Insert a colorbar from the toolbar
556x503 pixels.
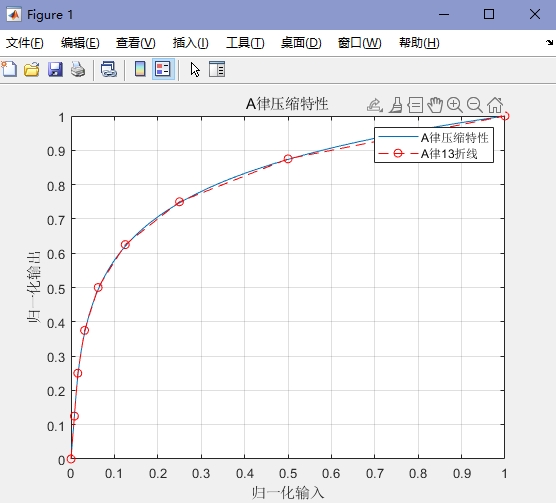pos(140,69)
